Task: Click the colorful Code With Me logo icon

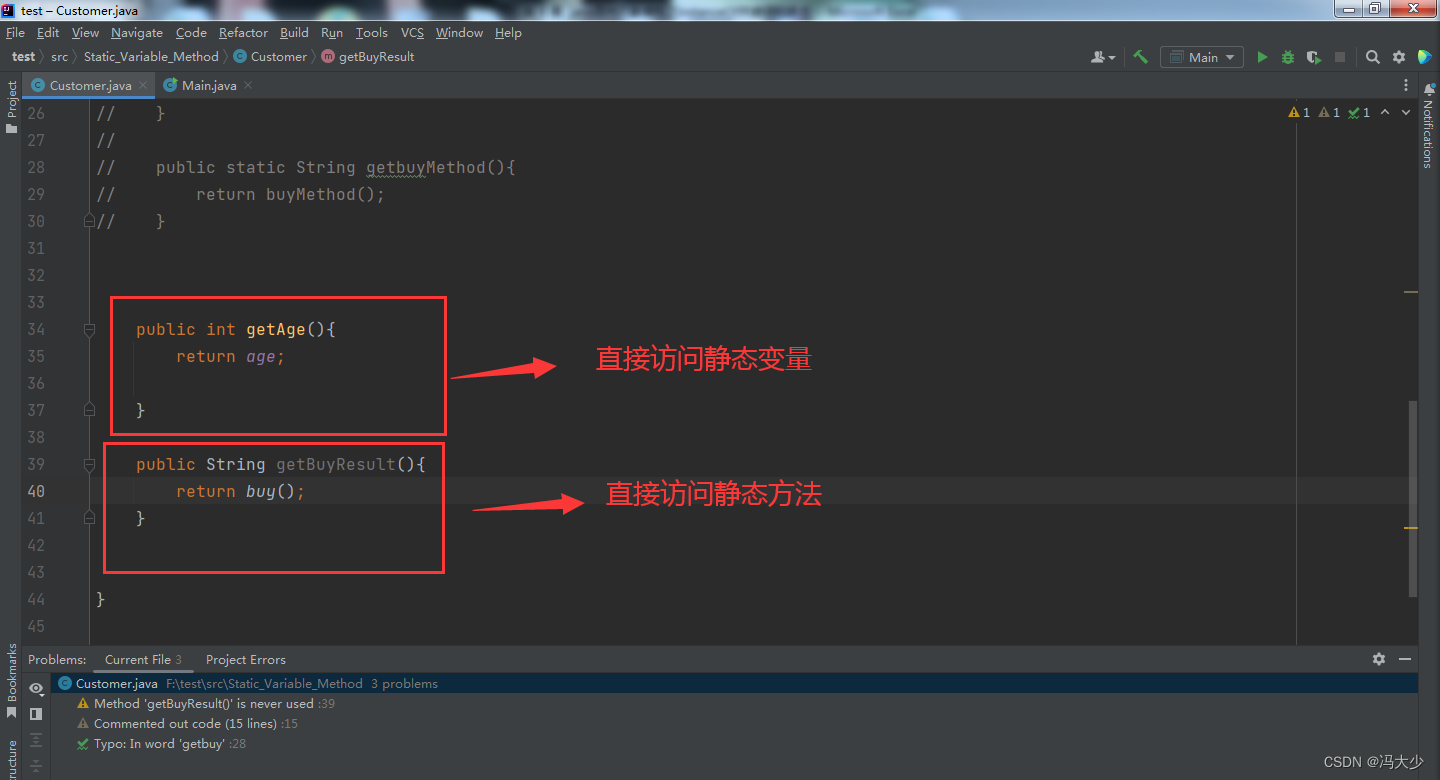Action: click(x=1424, y=57)
